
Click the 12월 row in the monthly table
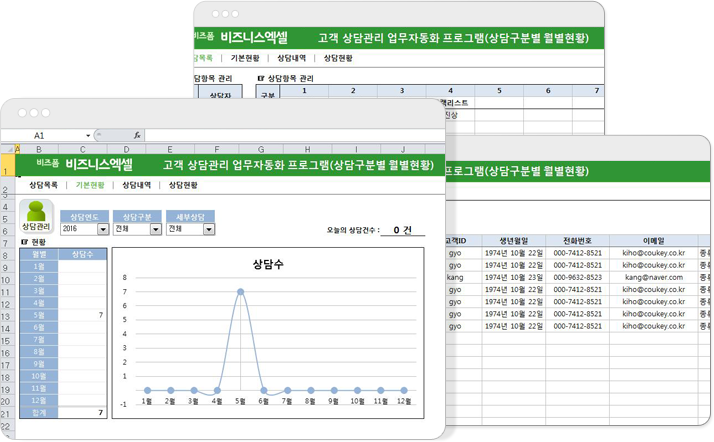click(x=39, y=401)
